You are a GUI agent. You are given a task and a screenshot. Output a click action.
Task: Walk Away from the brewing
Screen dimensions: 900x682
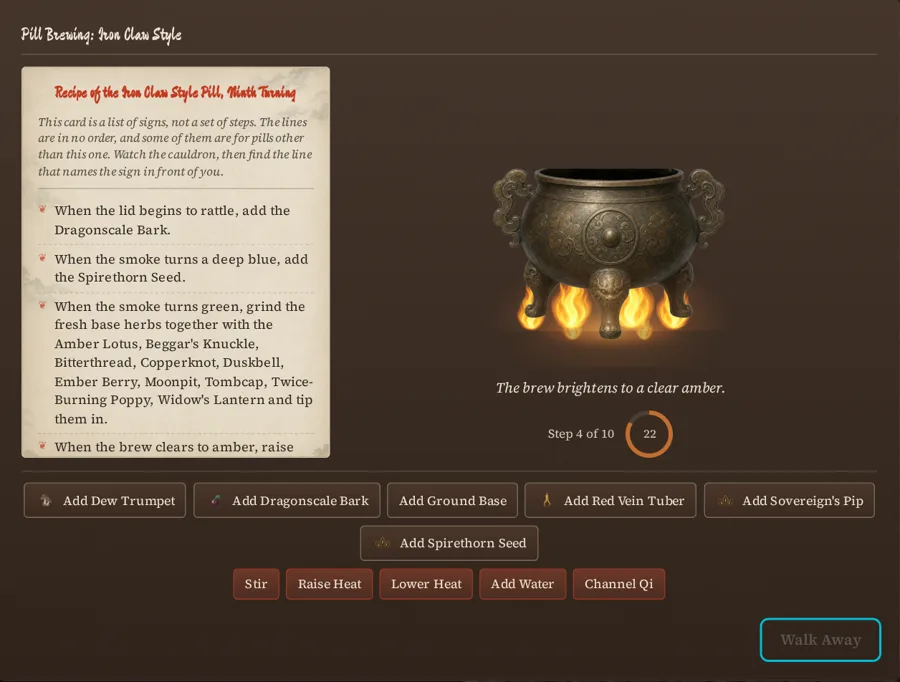click(820, 640)
